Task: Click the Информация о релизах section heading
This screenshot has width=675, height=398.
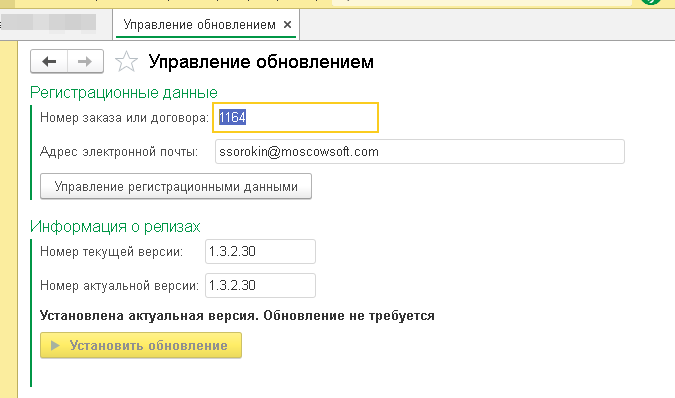Action: coord(115,226)
